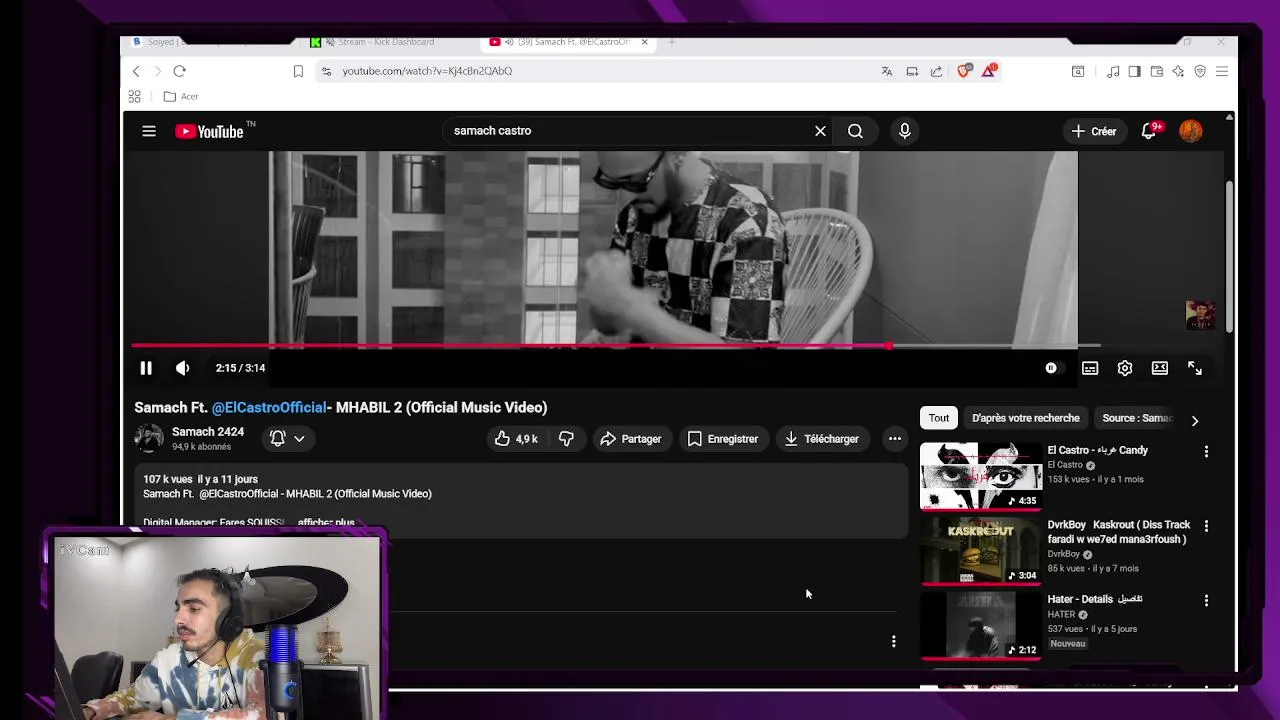Open Brave Wallet icon

(x=1157, y=71)
